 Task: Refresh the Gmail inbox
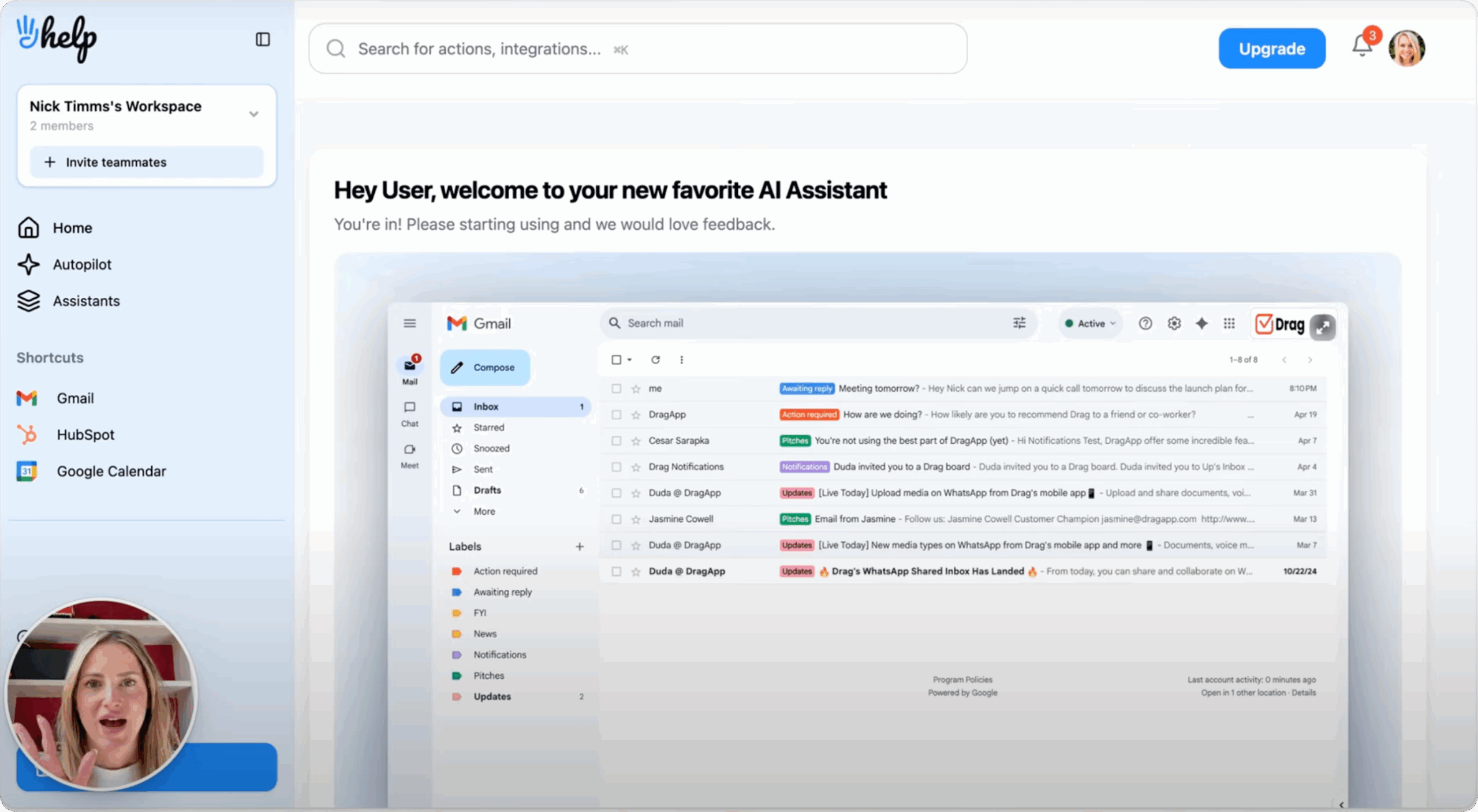click(x=655, y=360)
